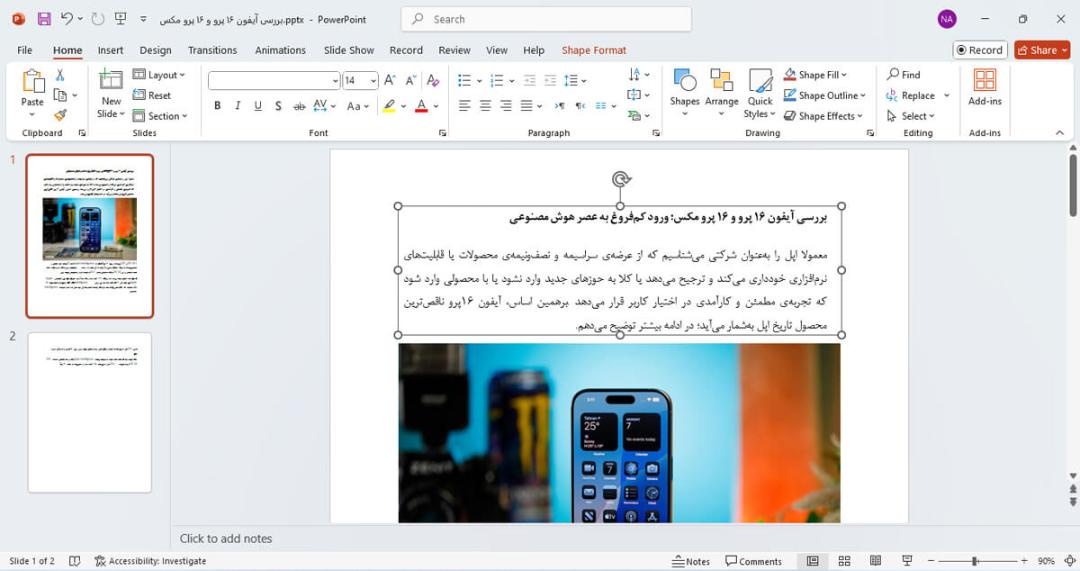Toggle Normal view in status bar
This screenshot has width=1080, height=571.
tap(813, 561)
